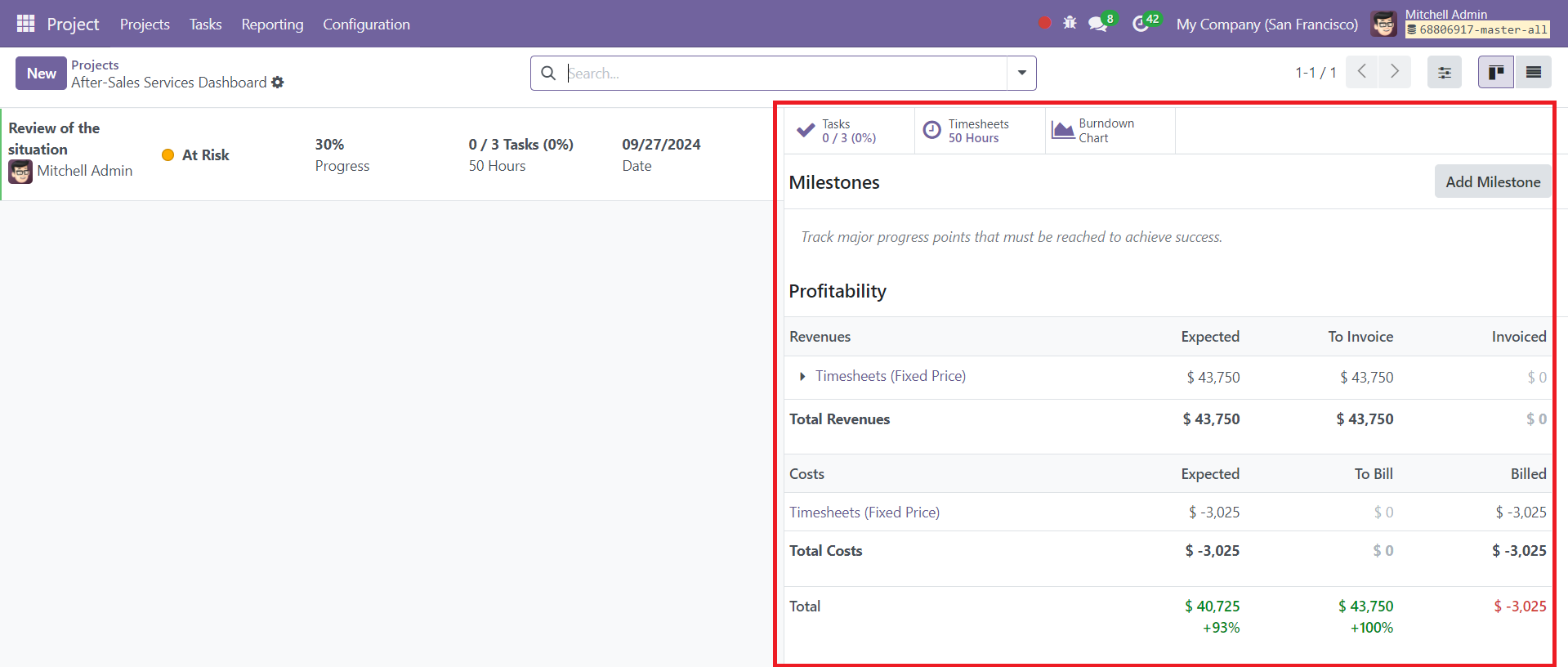This screenshot has width=1568, height=667.
Task: Click the pager 1-1 / 1 text
Action: (1316, 73)
